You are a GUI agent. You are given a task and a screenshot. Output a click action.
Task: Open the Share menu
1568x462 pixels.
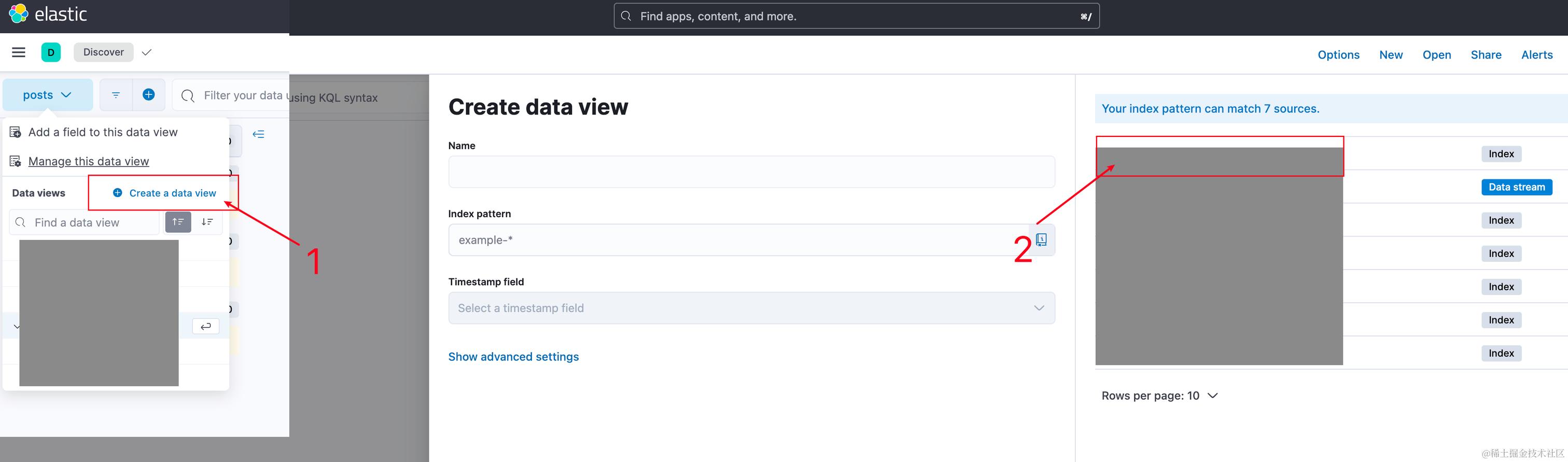[x=1486, y=55]
